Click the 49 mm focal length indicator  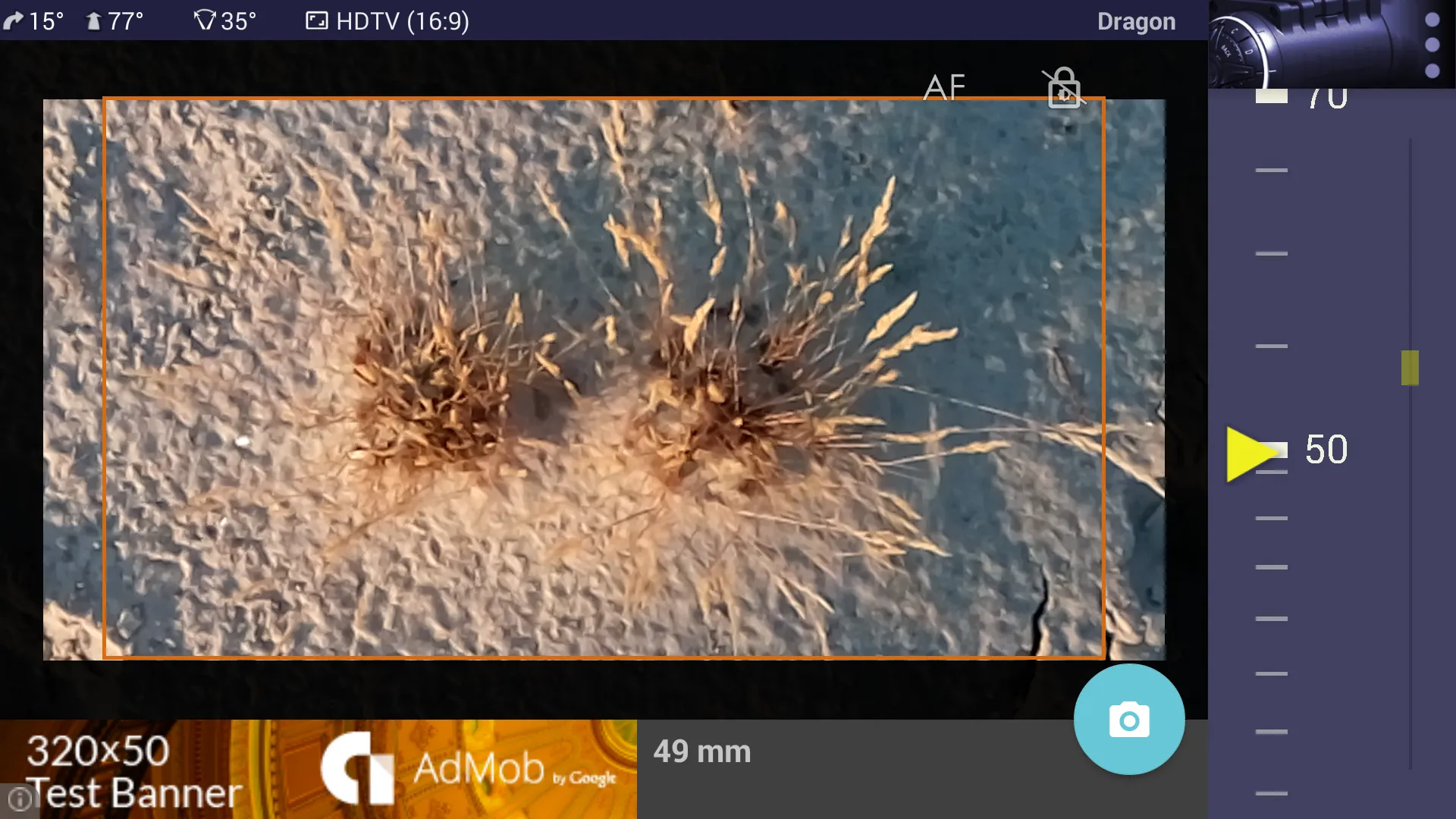point(703,751)
